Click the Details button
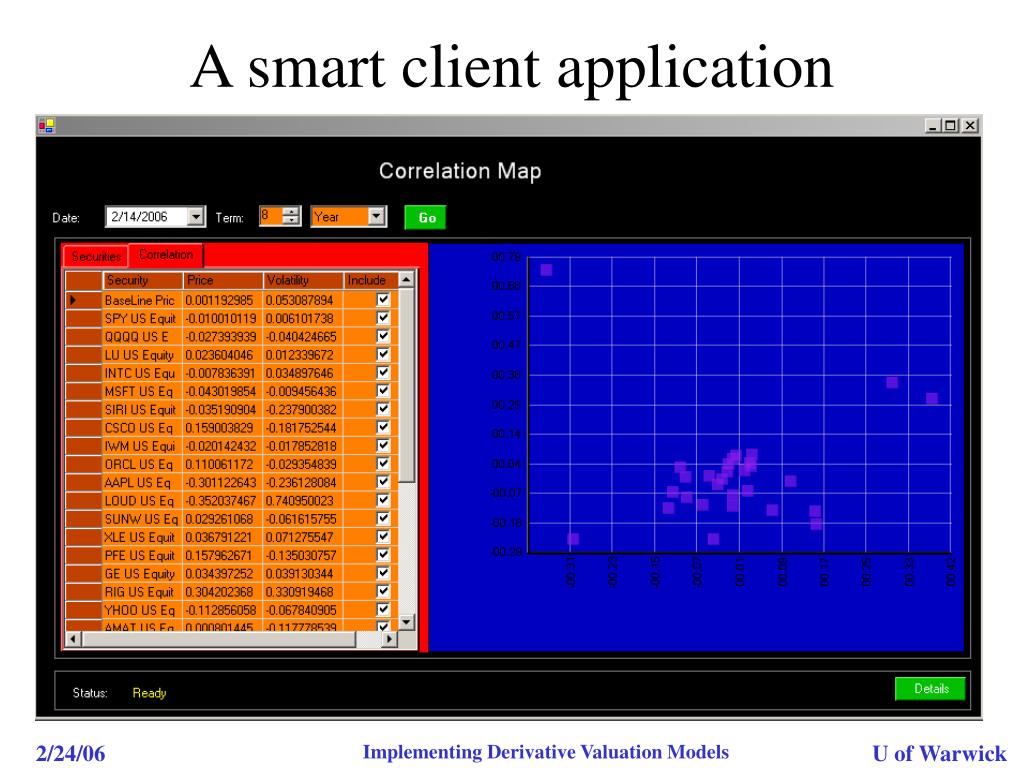This screenshot has height=768, width=1024. pyautogui.click(x=930, y=688)
